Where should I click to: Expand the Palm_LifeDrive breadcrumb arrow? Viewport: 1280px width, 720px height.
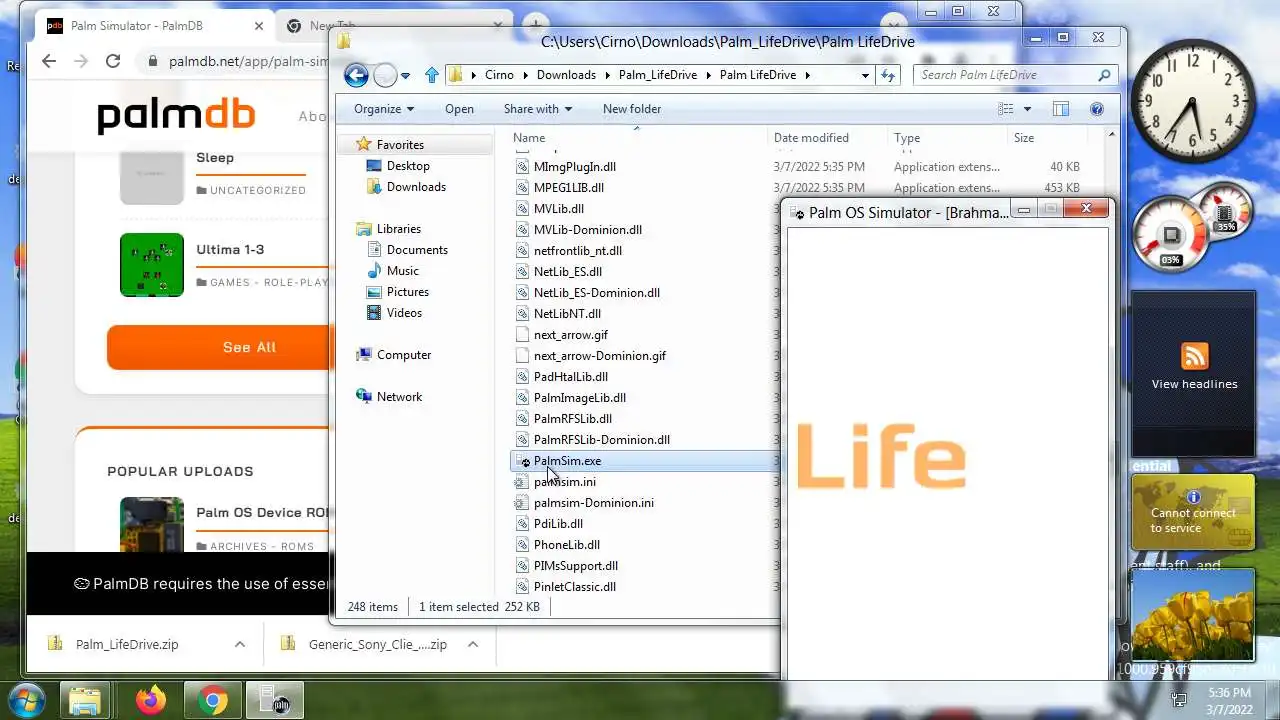711,75
